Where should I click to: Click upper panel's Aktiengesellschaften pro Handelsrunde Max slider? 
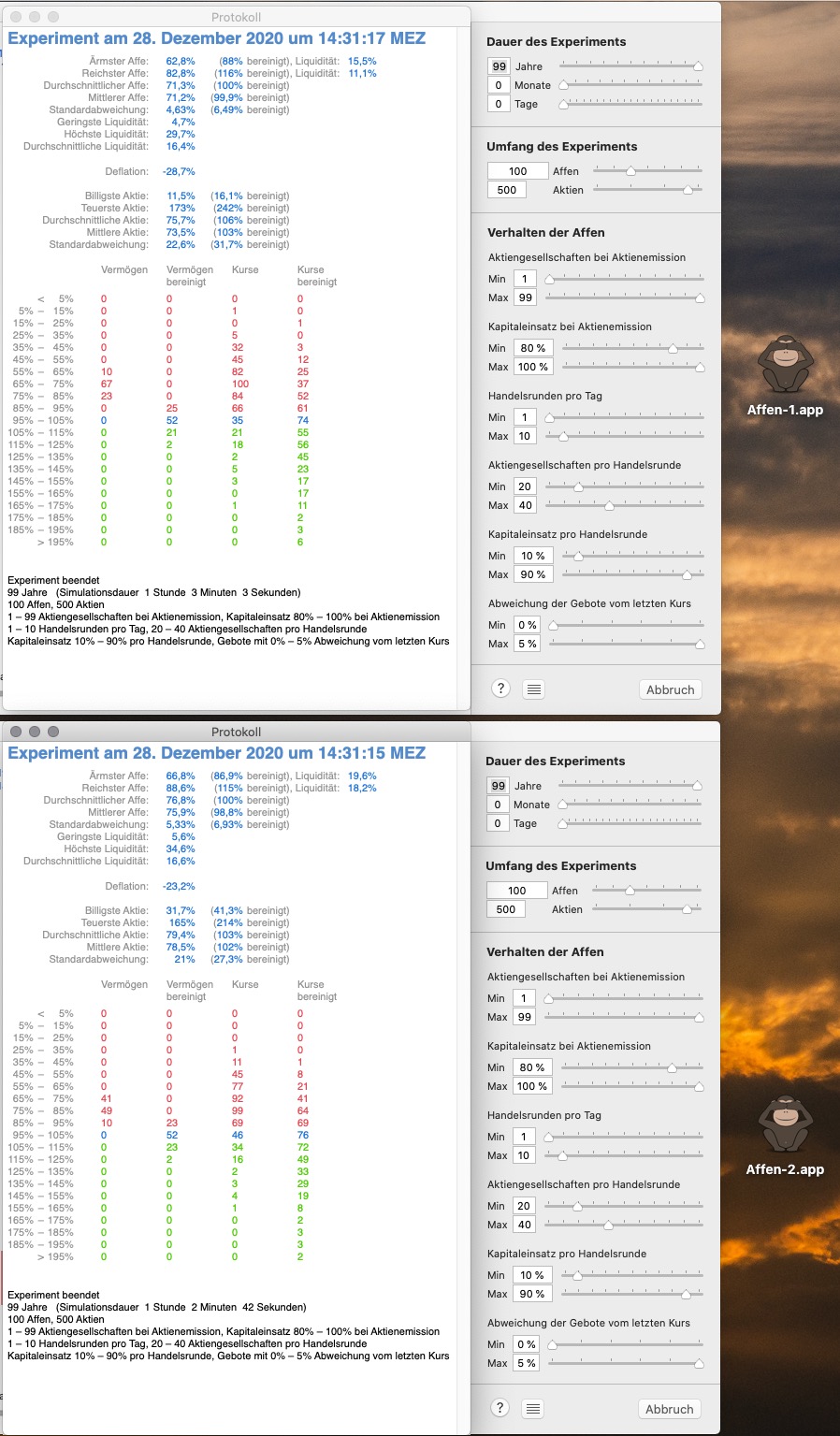625,505
